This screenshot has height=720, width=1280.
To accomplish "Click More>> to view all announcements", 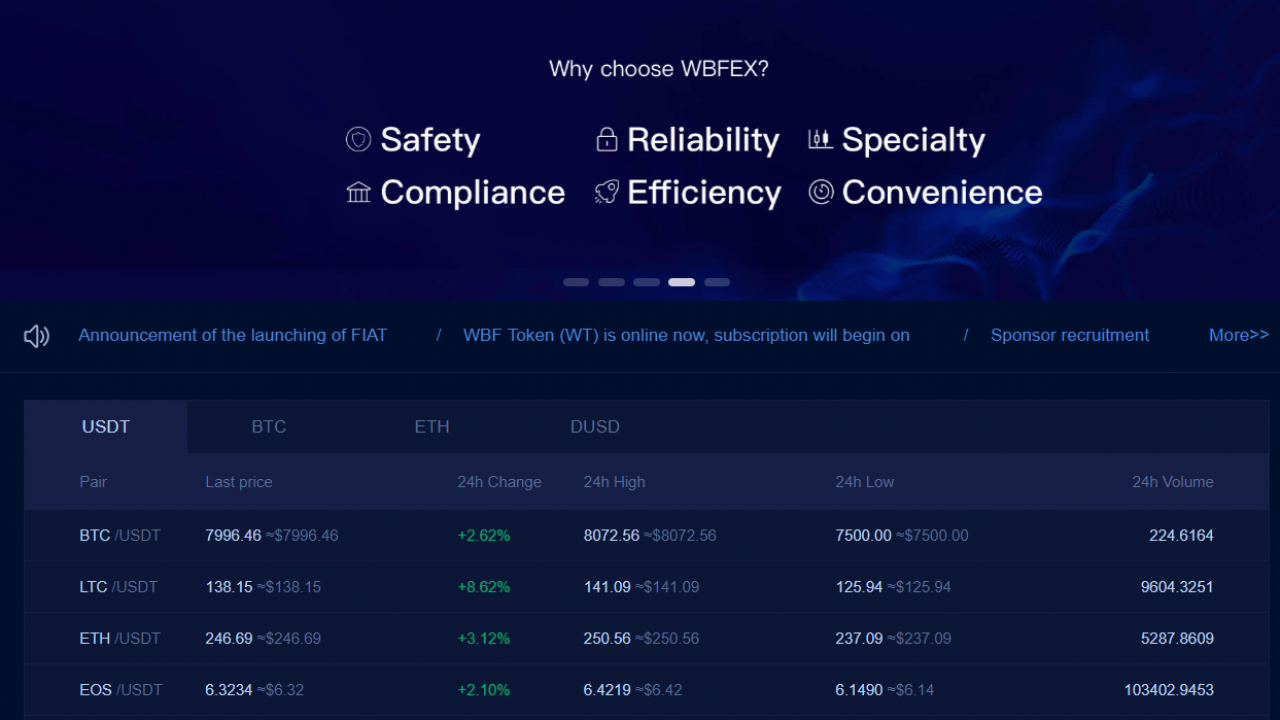I will point(1238,336).
